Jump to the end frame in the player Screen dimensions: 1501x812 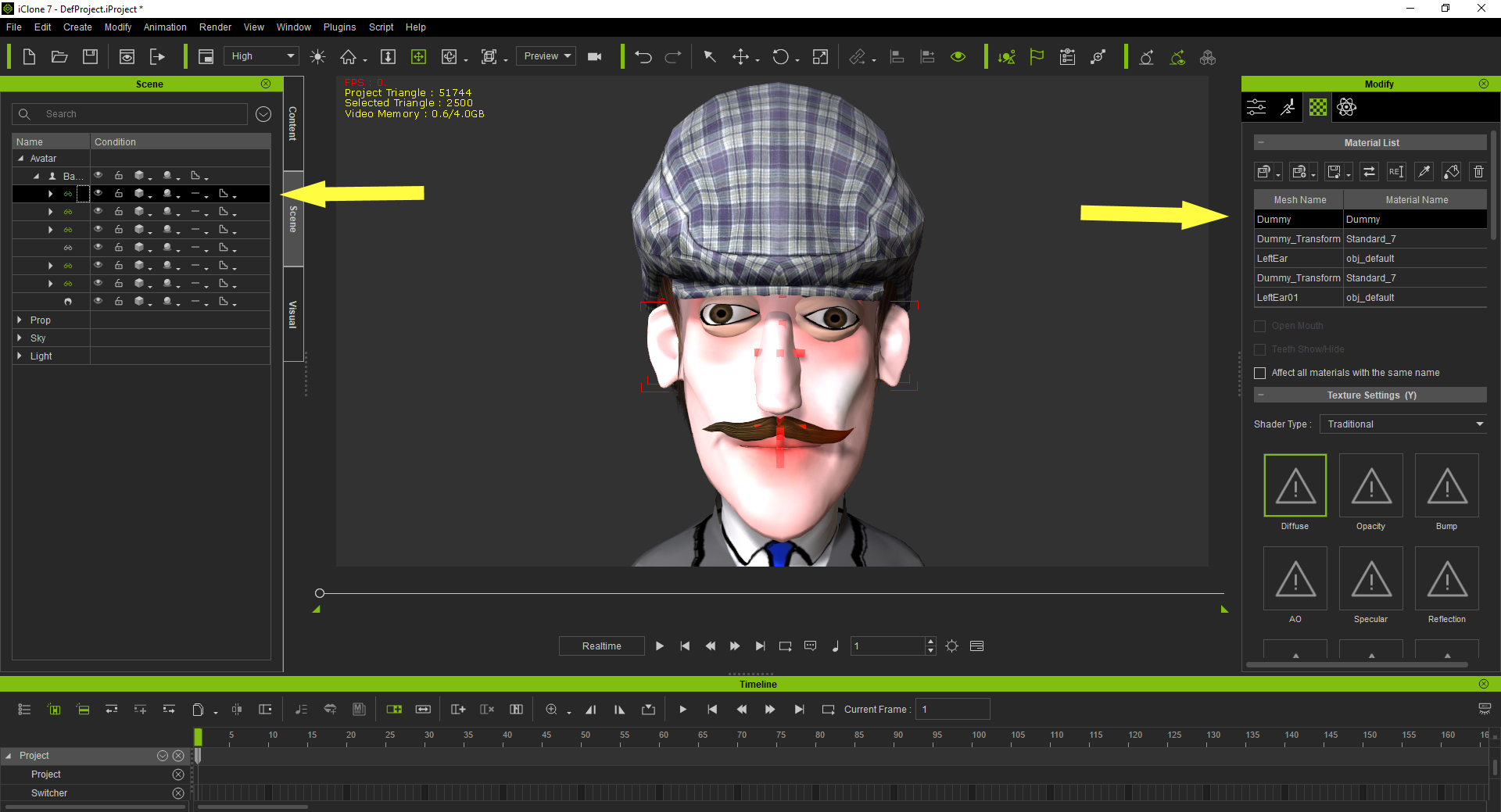tap(760, 646)
